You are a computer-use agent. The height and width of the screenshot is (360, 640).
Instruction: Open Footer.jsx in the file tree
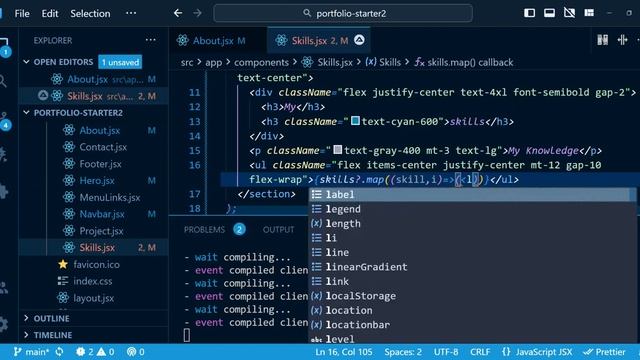[100, 164]
